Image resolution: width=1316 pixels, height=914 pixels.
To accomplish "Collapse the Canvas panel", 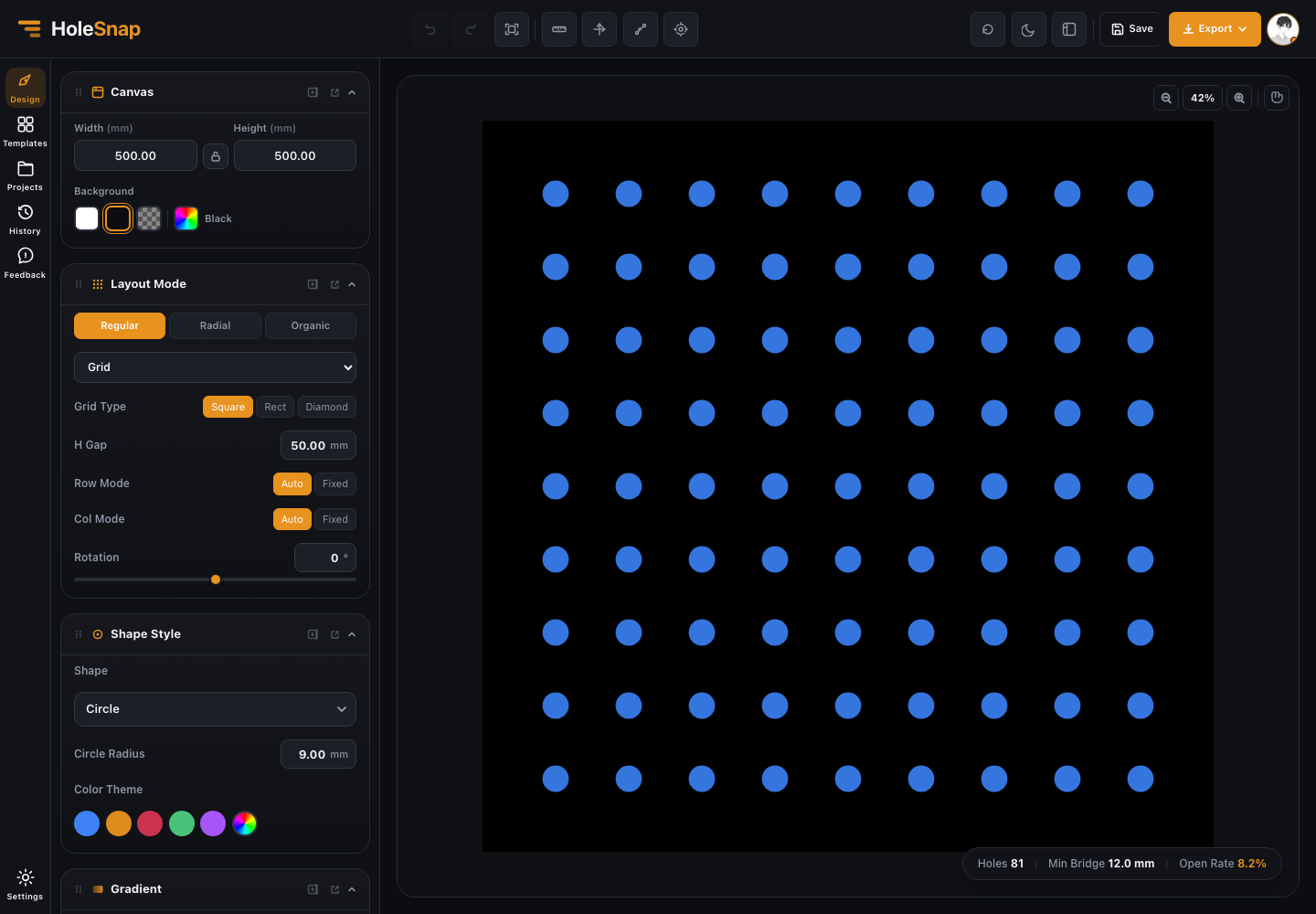I will point(352,92).
